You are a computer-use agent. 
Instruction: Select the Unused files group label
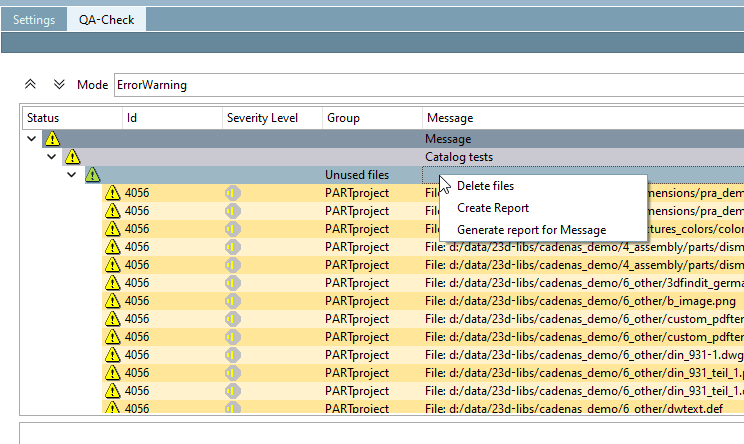(357, 175)
